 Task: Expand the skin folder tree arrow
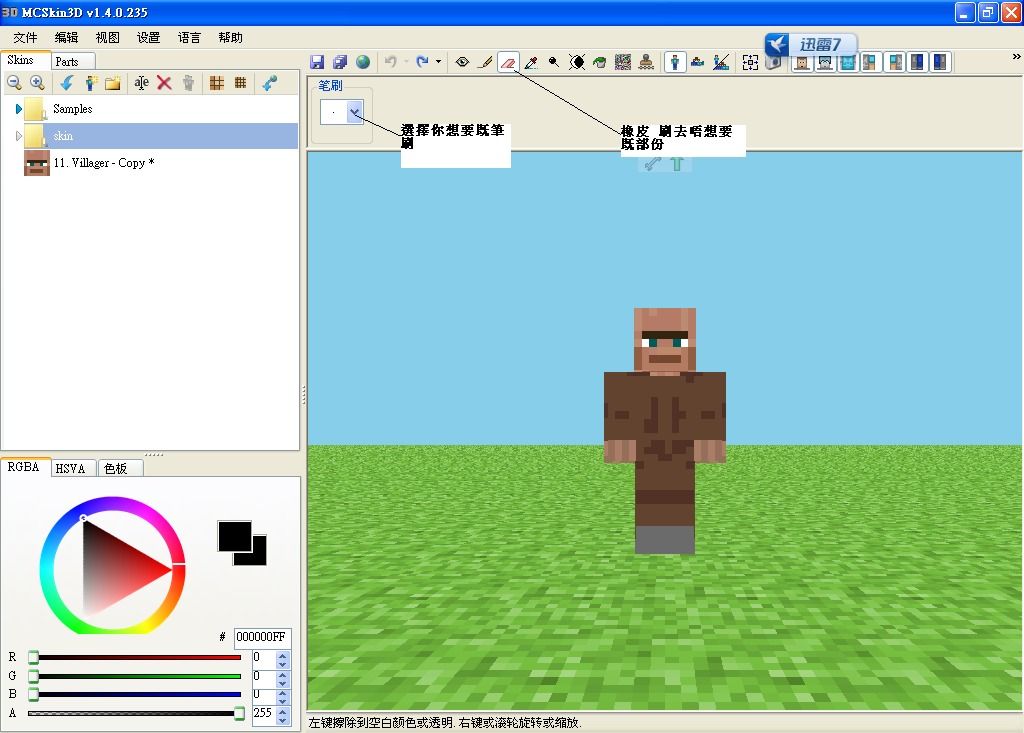19,136
